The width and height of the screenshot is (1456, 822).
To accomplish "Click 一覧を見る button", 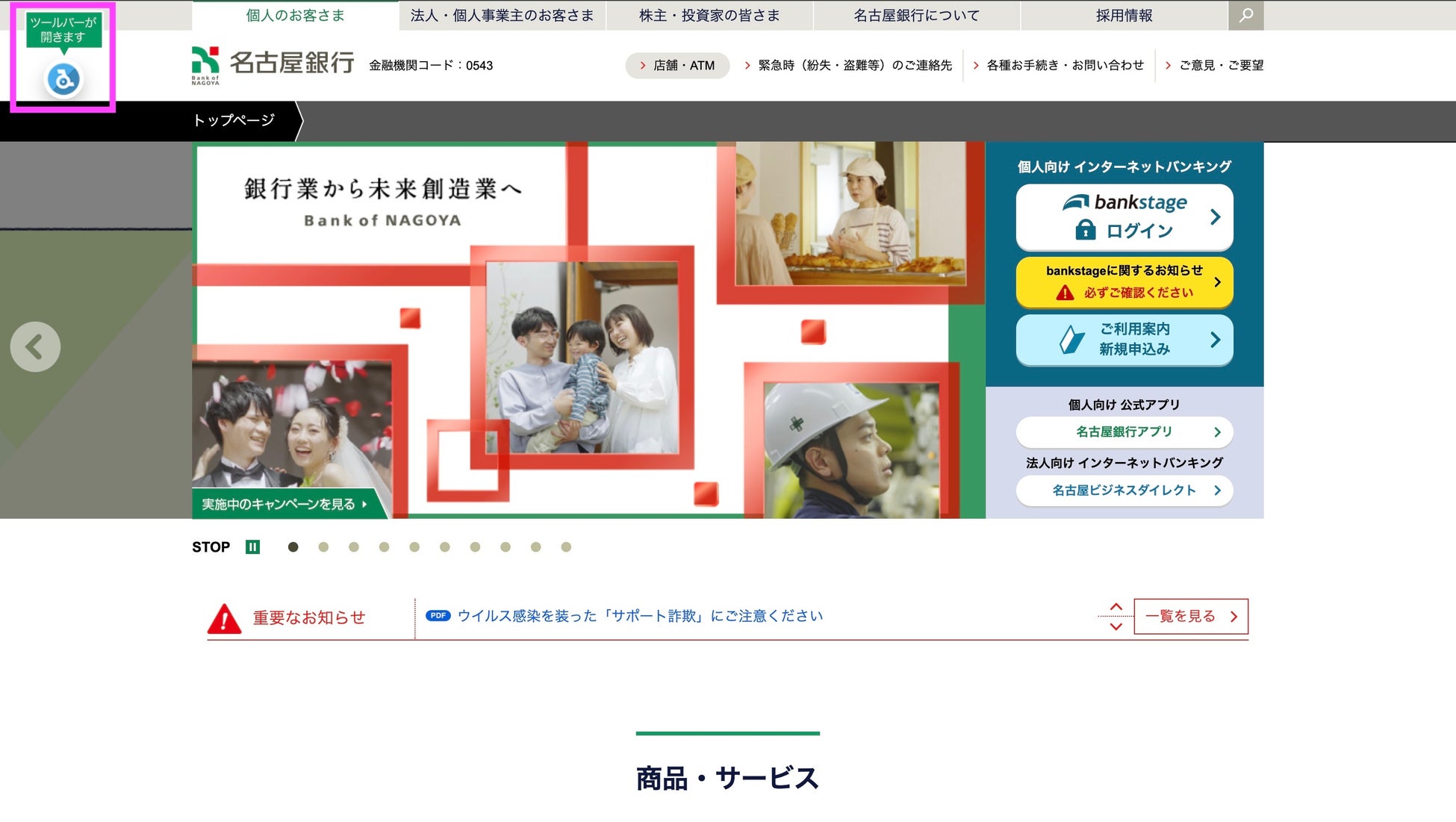I will [1190, 616].
